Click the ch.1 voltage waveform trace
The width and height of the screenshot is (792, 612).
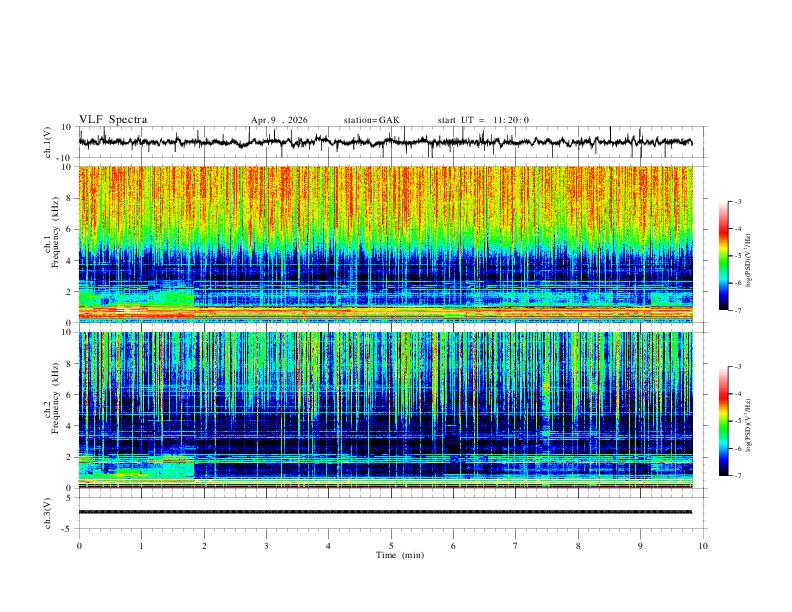[x=385, y=142]
